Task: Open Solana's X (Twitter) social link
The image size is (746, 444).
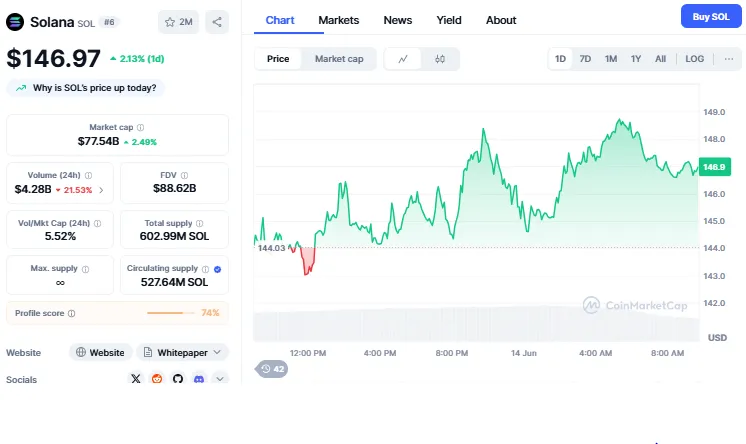Action: pos(137,379)
